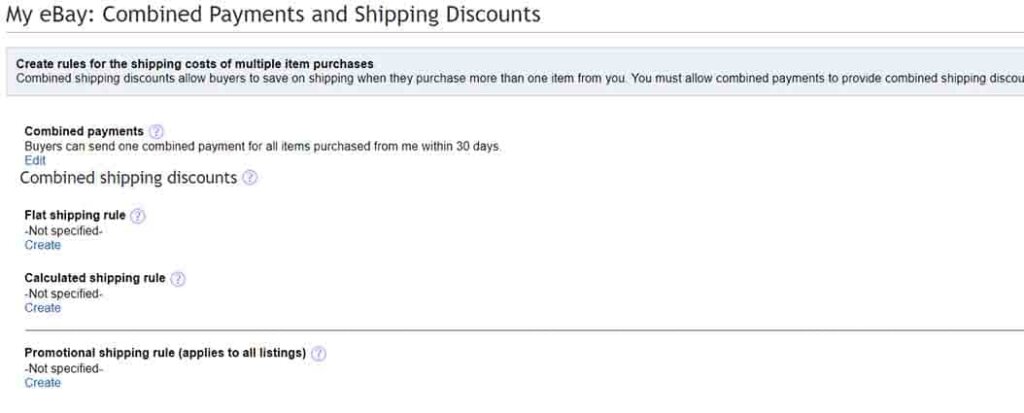This screenshot has width=1024, height=413.
Task: Create a Promotional shipping rule
Action: click(x=42, y=383)
